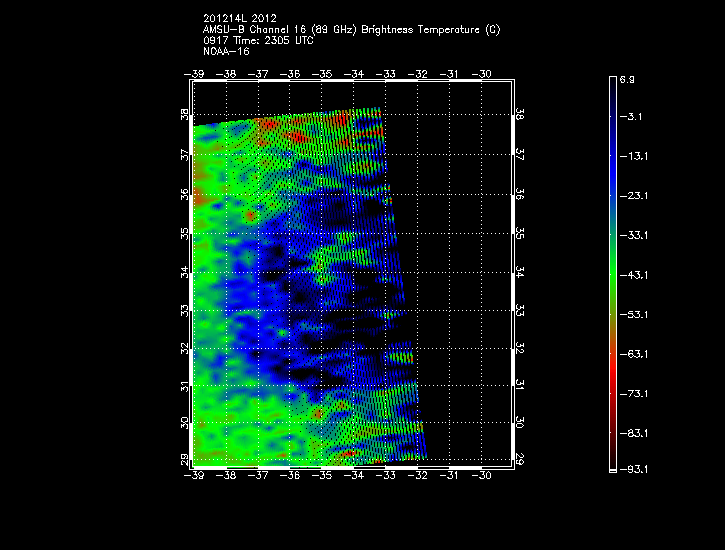Select the AMSU-B Channel 16 Brightness Temperature heading
This screenshot has height=550, width=725.
pyautogui.click(x=351, y=30)
